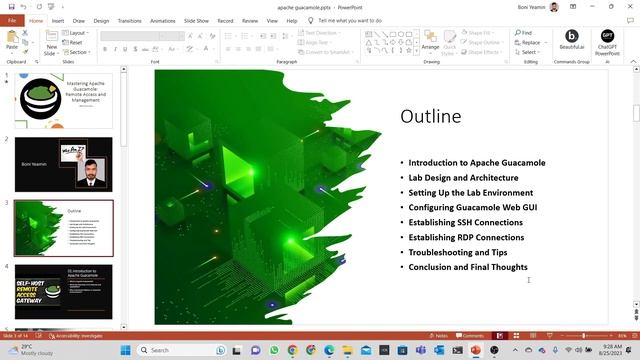The height and width of the screenshot is (360, 640).
Task: Open File Explorer from the taskbar
Action: point(347,350)
